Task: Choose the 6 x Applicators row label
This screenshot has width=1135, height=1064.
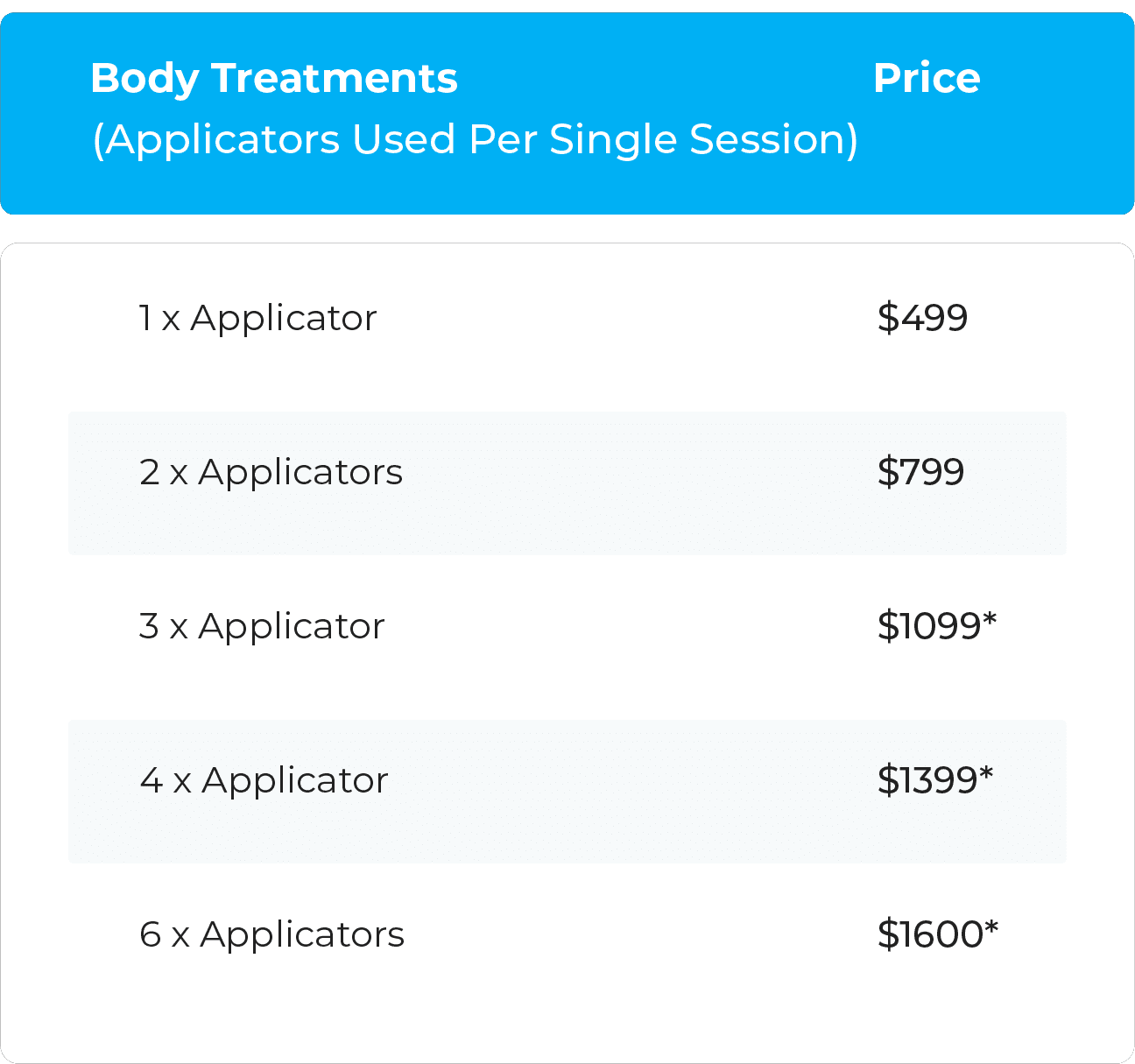Action: point(271,935)
